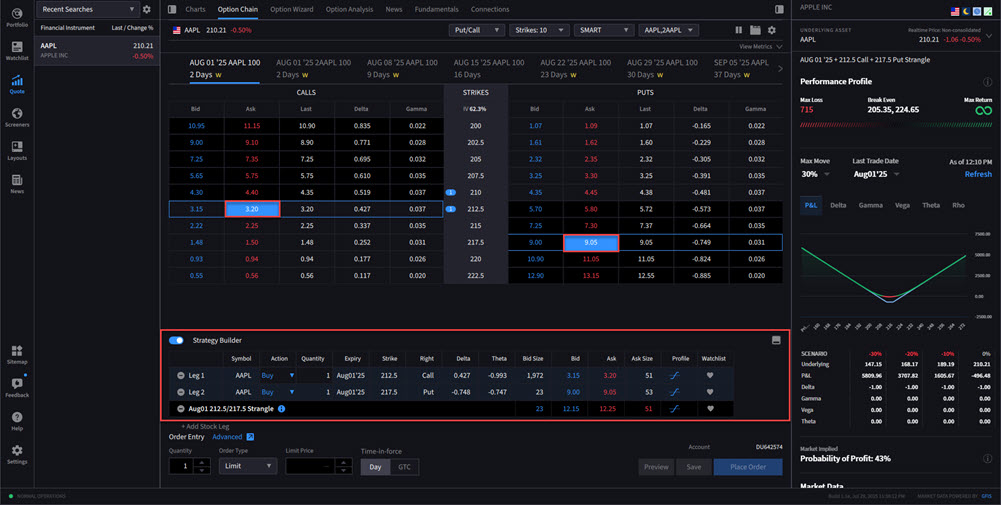
Task: Click the Performance Profile info icon
Action: click(x=988, y=82)
